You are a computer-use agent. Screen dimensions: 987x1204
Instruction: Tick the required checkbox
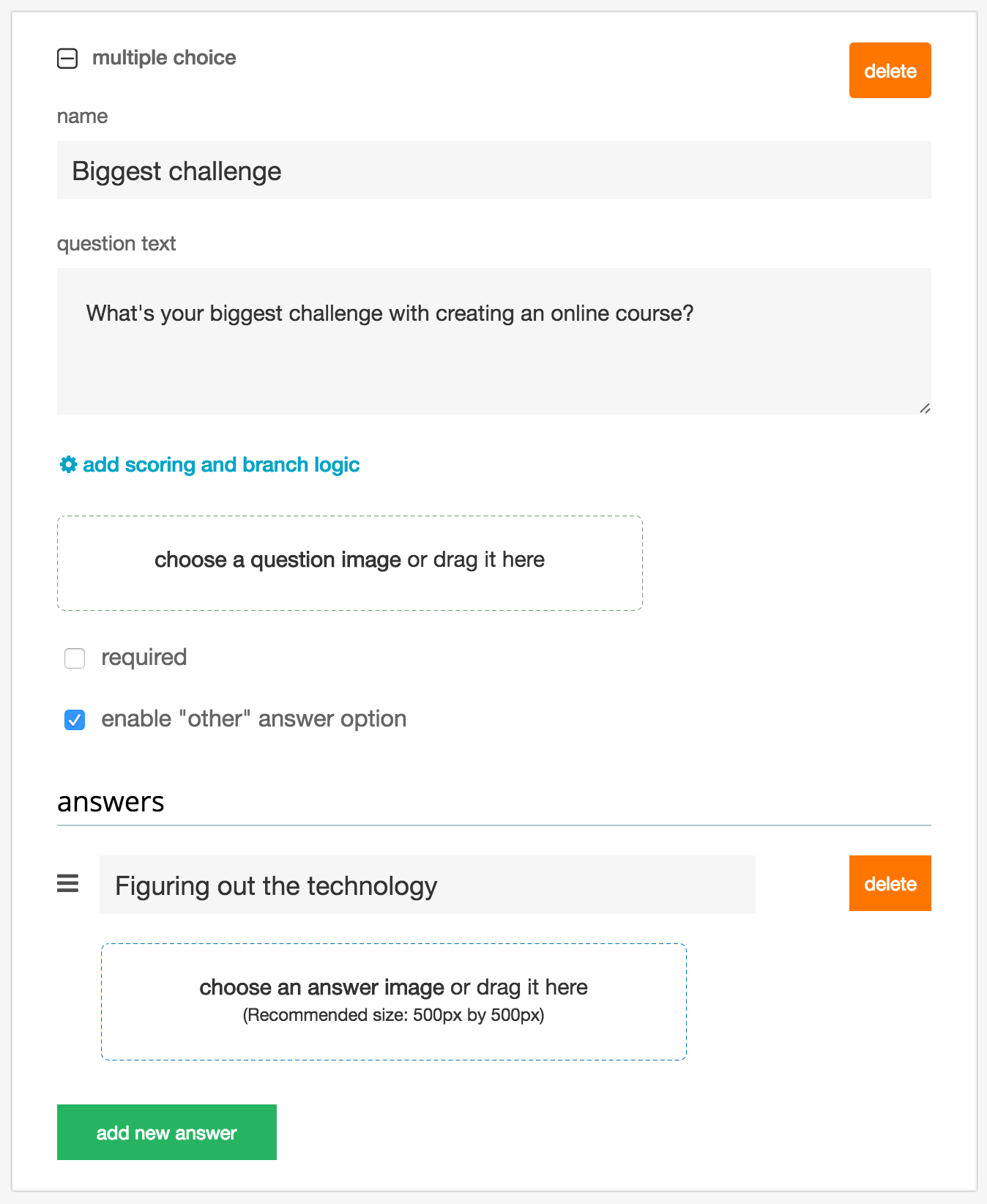(x=75, y=658)
